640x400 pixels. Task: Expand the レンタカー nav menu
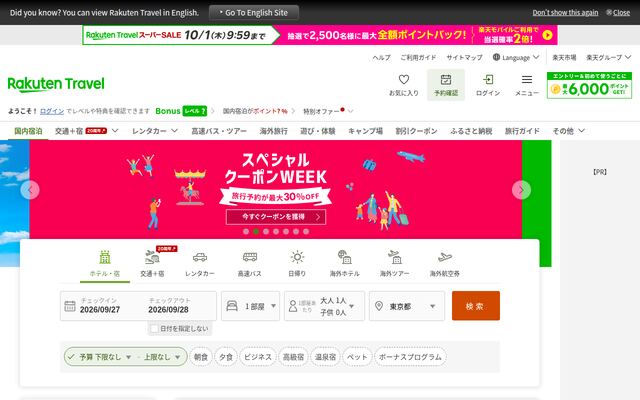(155, 131)
